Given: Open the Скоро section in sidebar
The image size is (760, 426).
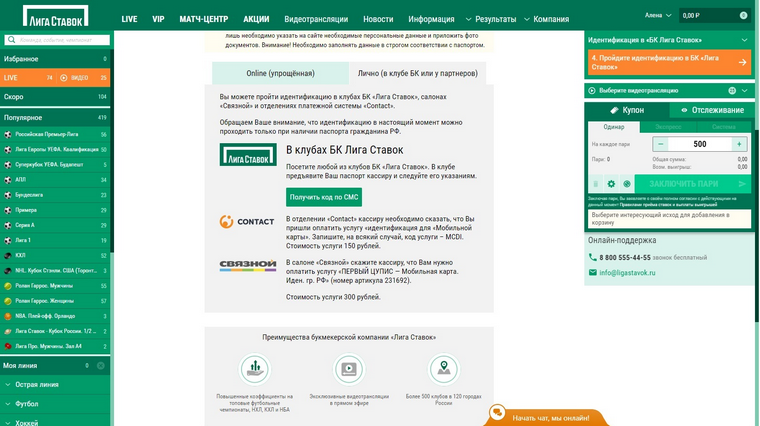Looking at the screenshot, I should click(x=55, y=97).
